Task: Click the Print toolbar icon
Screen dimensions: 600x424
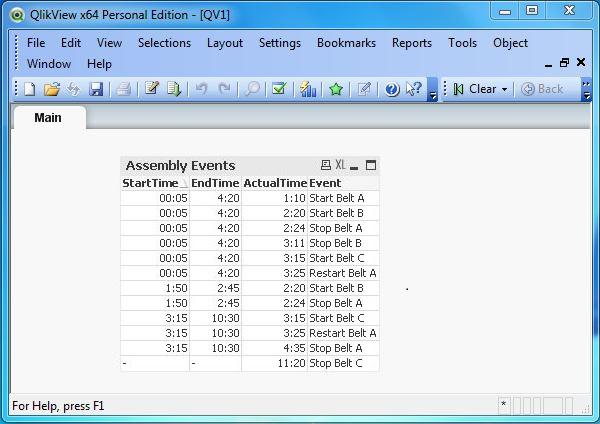Action: pyautogui.click(x=123, y=89)
